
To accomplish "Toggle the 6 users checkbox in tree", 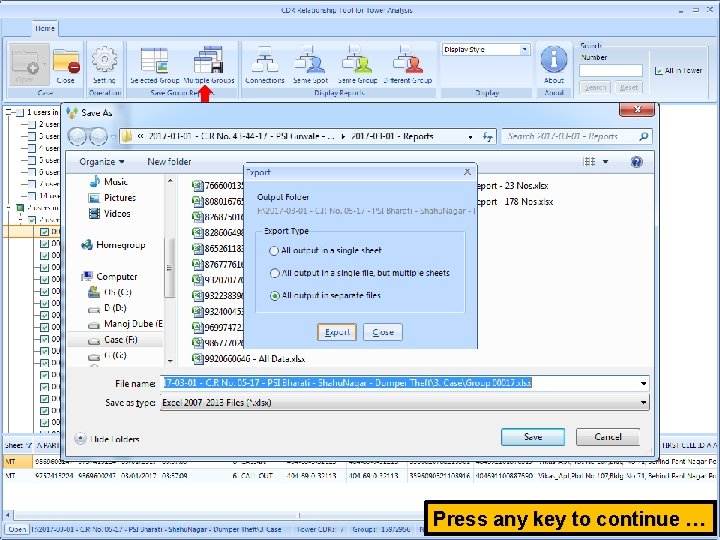I will (x=32, y=172).
